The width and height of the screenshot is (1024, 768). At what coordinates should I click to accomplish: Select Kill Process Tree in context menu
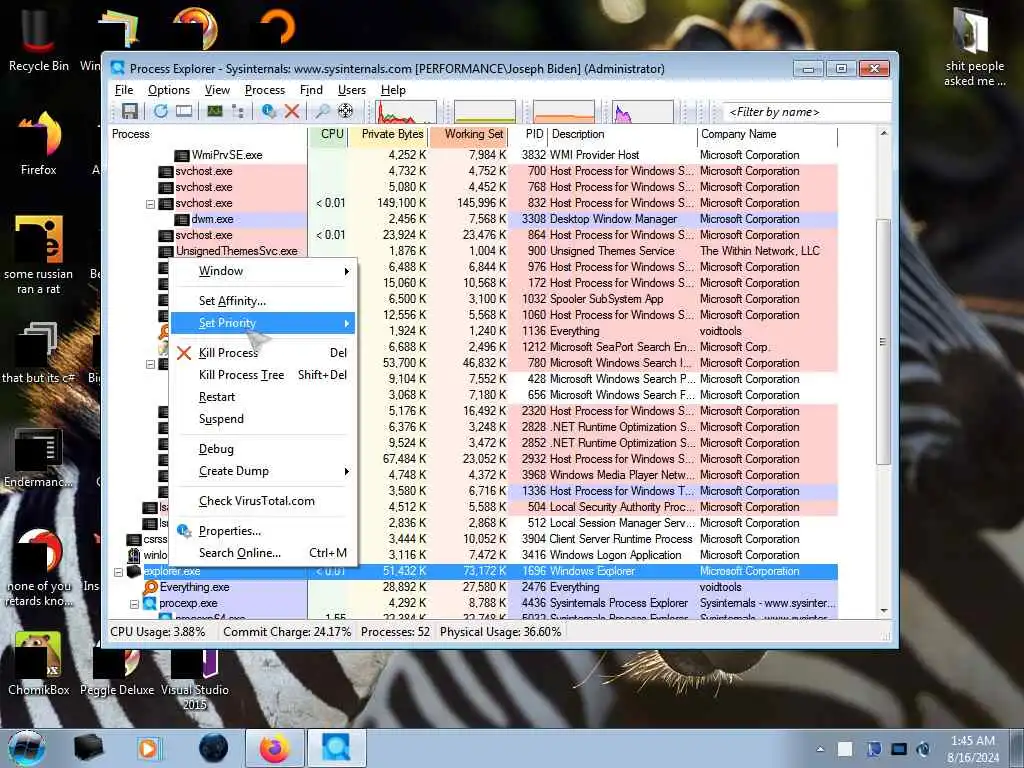[x=263, y=375]
